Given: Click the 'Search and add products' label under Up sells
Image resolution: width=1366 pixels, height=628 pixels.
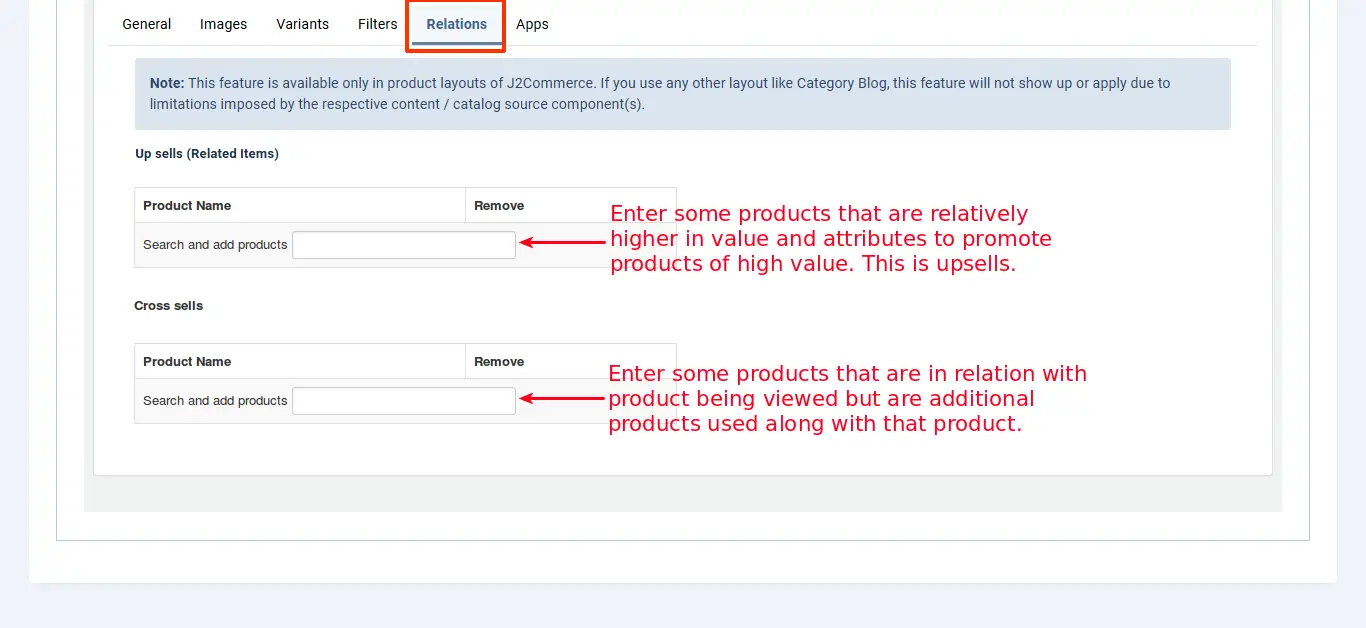Looking at the screenshot, I should pos(215,245).
